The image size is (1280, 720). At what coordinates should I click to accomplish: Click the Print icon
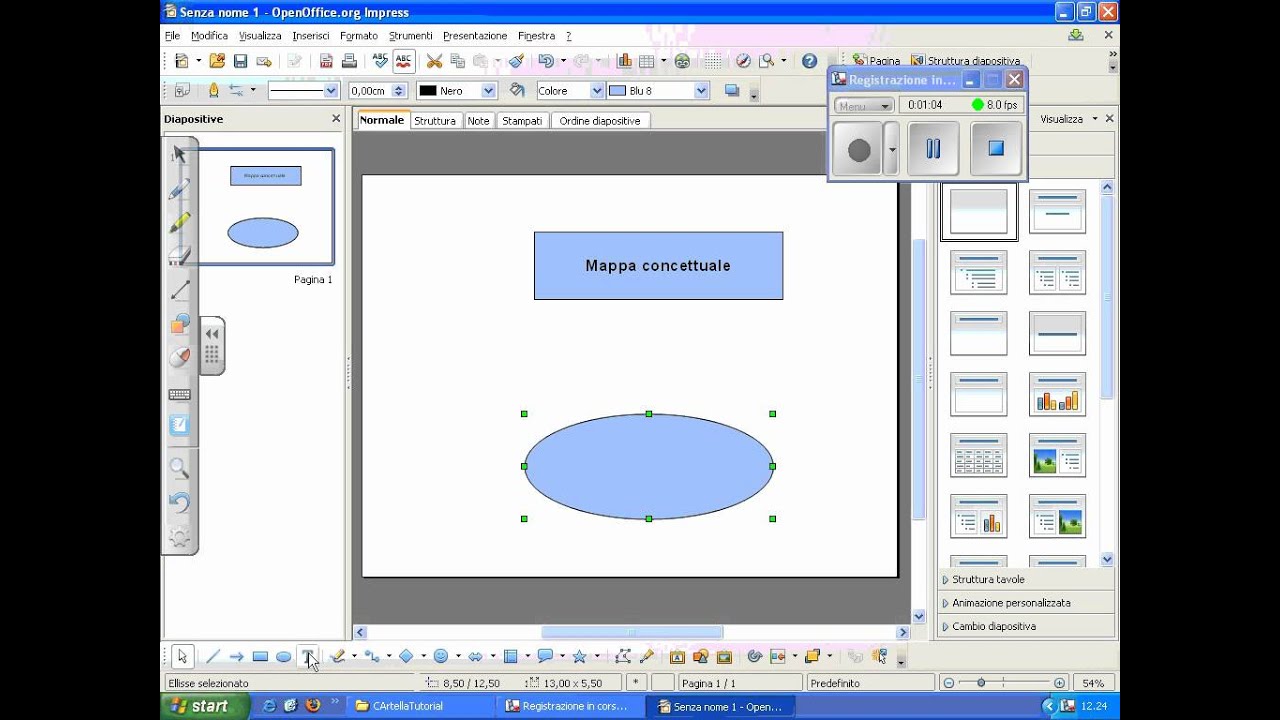pyautogui.click(x=349, y=61)
